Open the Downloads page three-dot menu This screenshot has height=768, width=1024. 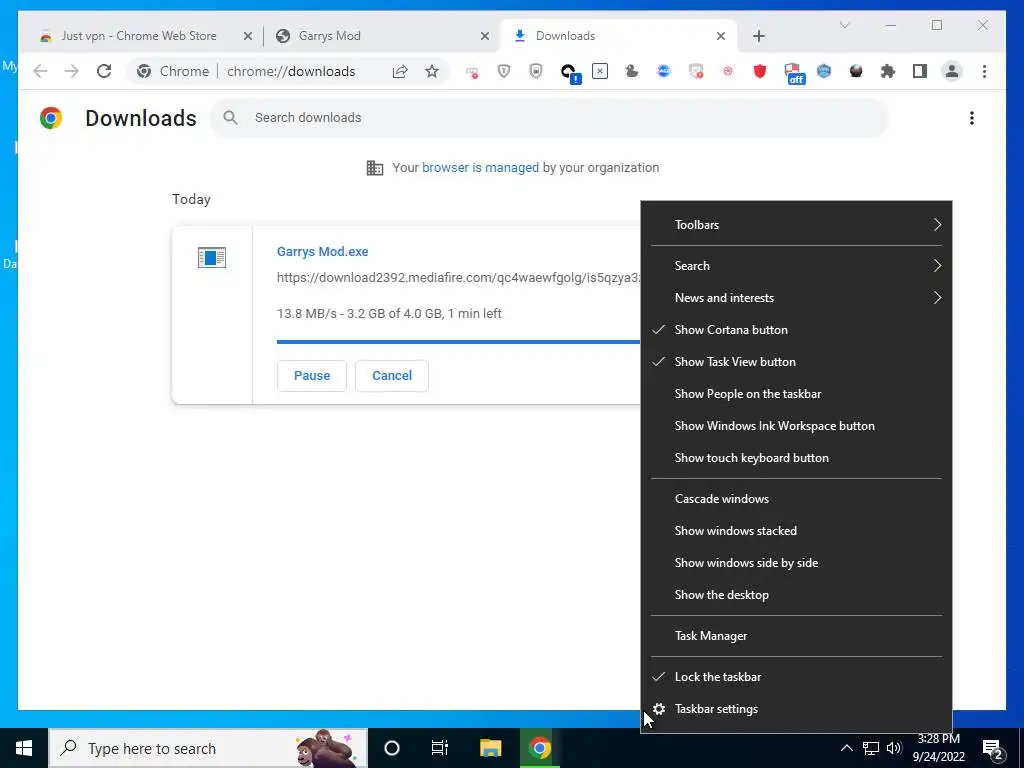(x=972, y=118)
